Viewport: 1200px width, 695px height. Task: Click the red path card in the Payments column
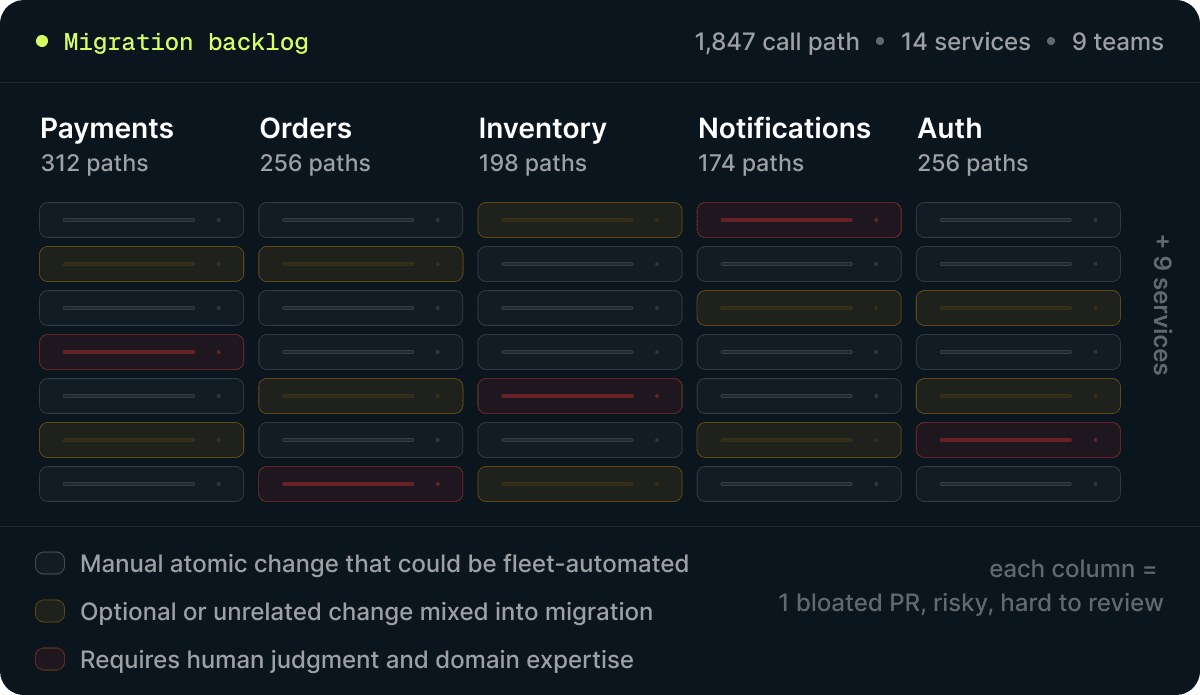click(x=141, y=352)
